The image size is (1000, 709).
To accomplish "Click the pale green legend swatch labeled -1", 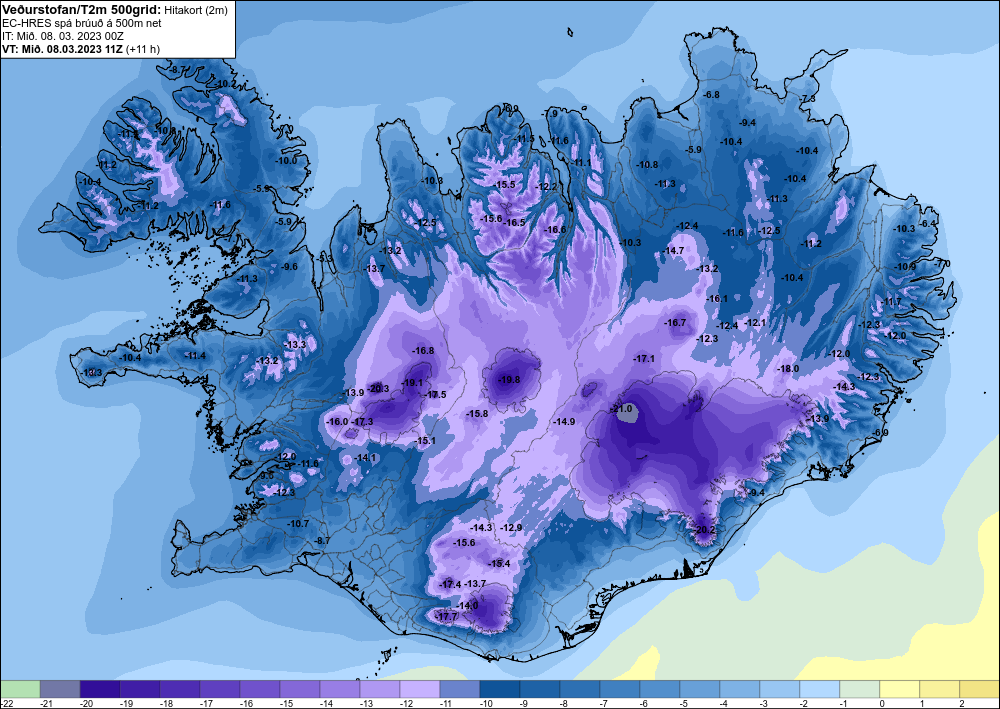I will pos(860,689).
